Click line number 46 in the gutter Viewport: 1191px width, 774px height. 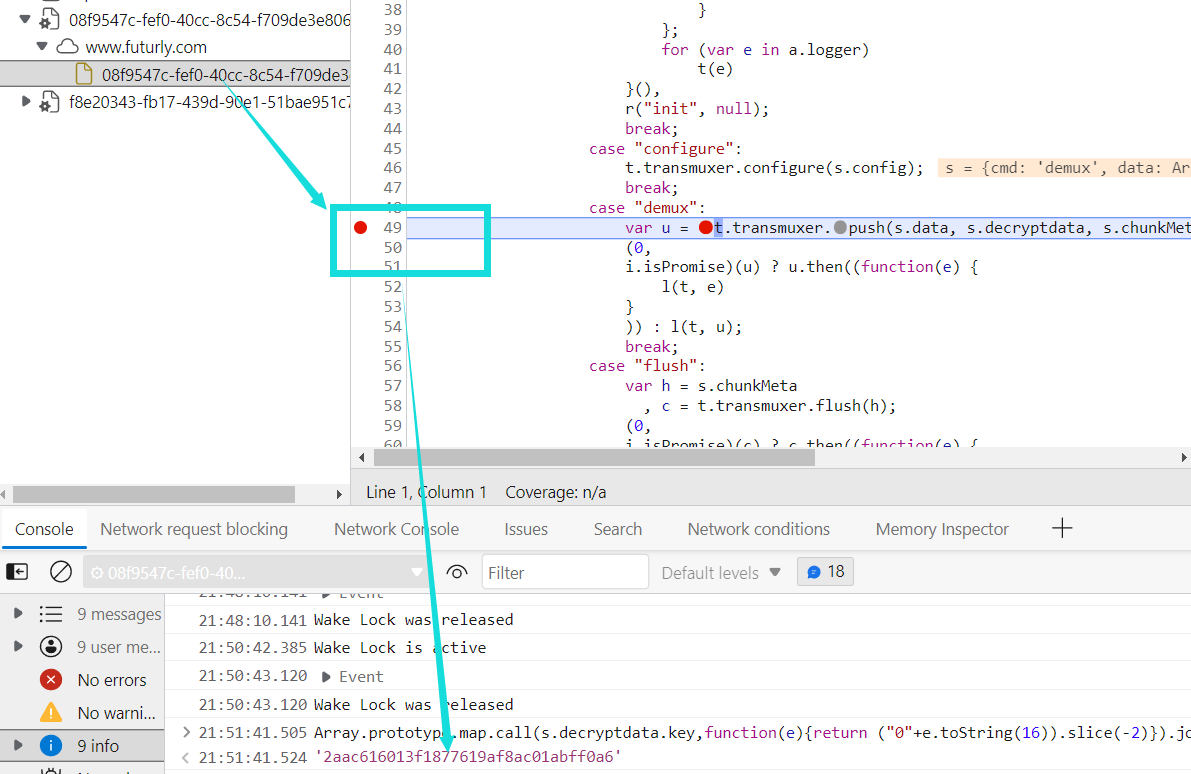click(x=392, y=168)
